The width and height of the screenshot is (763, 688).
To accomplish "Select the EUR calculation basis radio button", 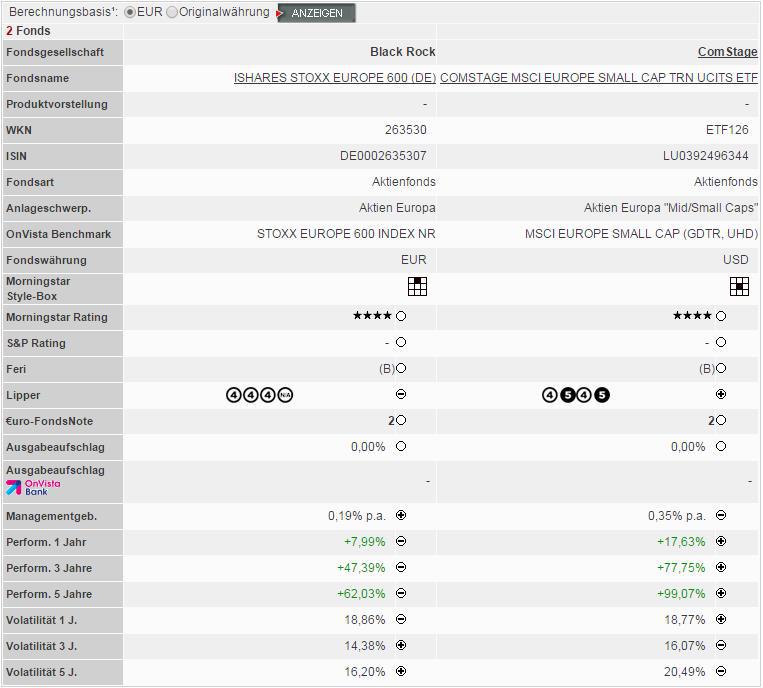I will 129,13.
